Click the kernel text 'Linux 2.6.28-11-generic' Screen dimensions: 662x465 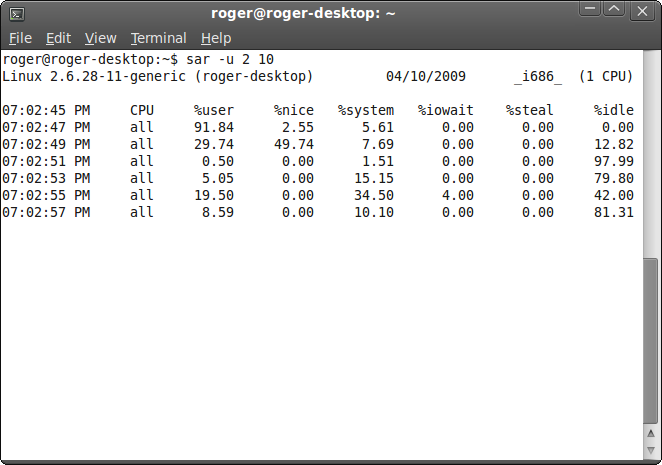coord(94,76)
